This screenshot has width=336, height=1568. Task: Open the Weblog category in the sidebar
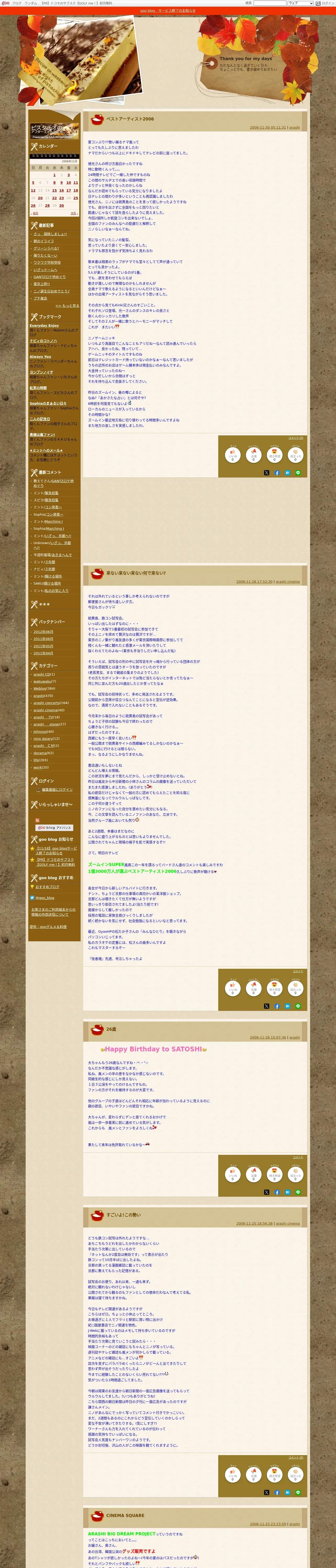click(x=40, y=688)
